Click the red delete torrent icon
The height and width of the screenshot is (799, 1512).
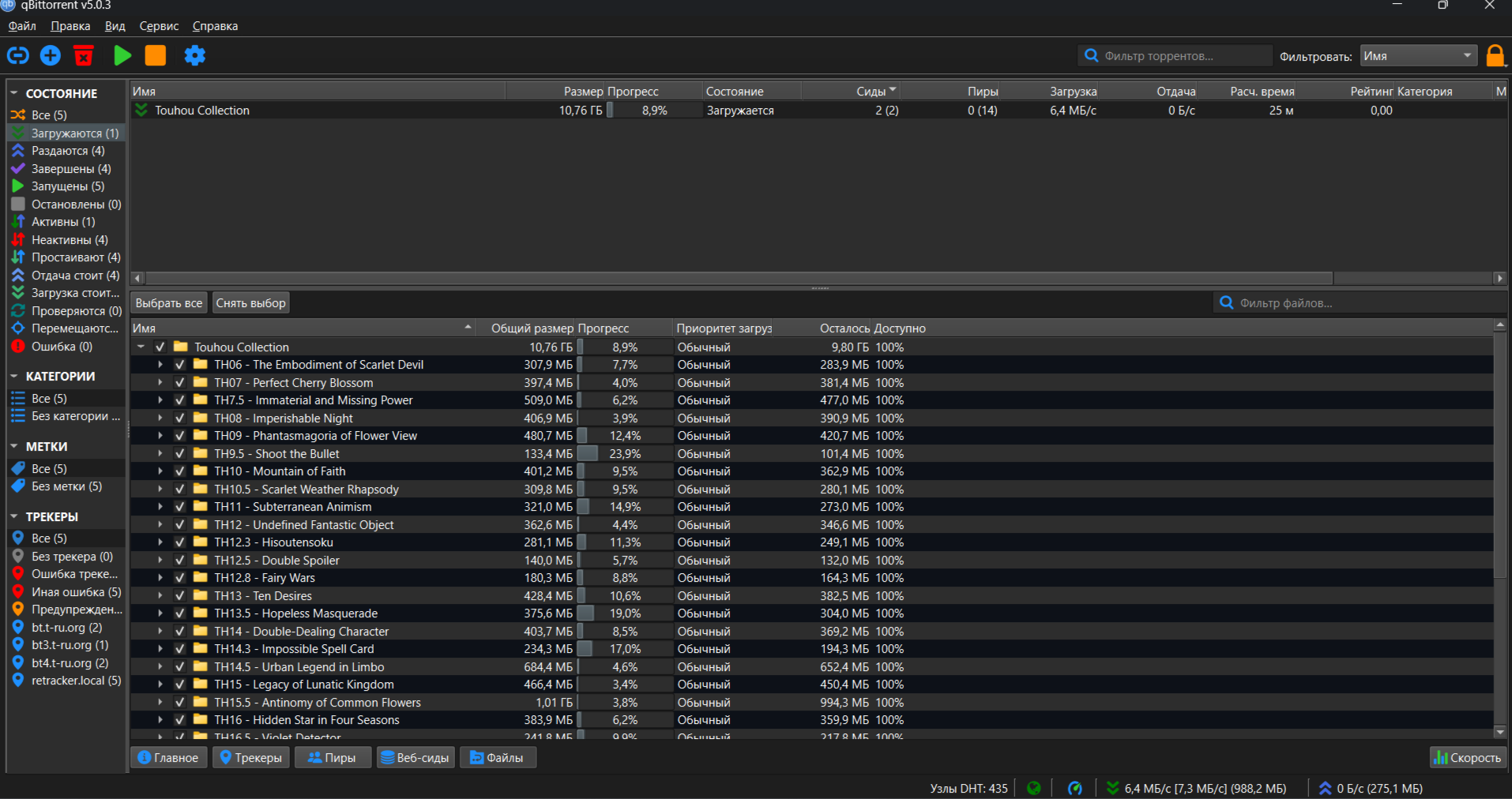pos(84,55)
